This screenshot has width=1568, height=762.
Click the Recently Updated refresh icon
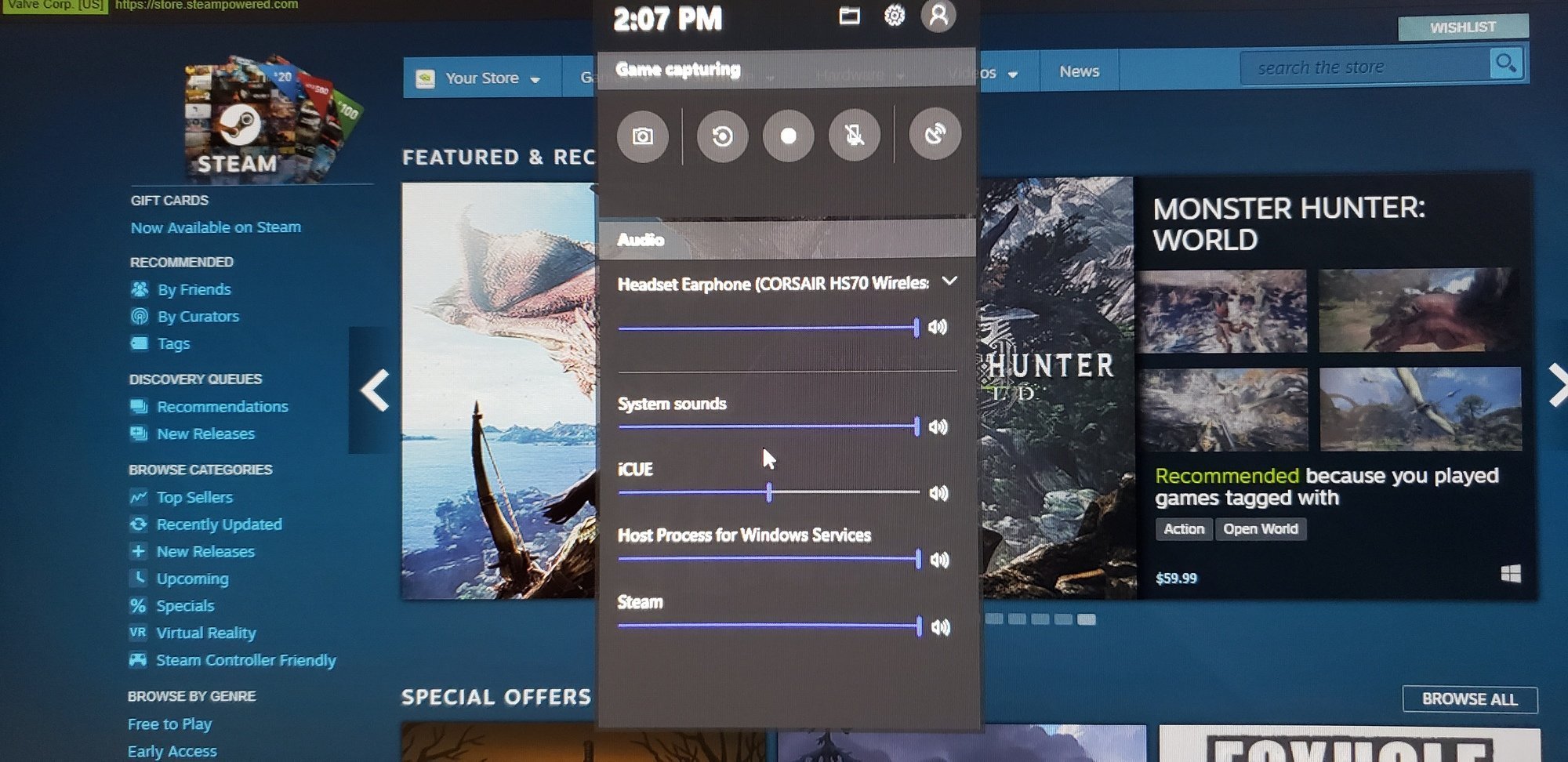[139, 524]
